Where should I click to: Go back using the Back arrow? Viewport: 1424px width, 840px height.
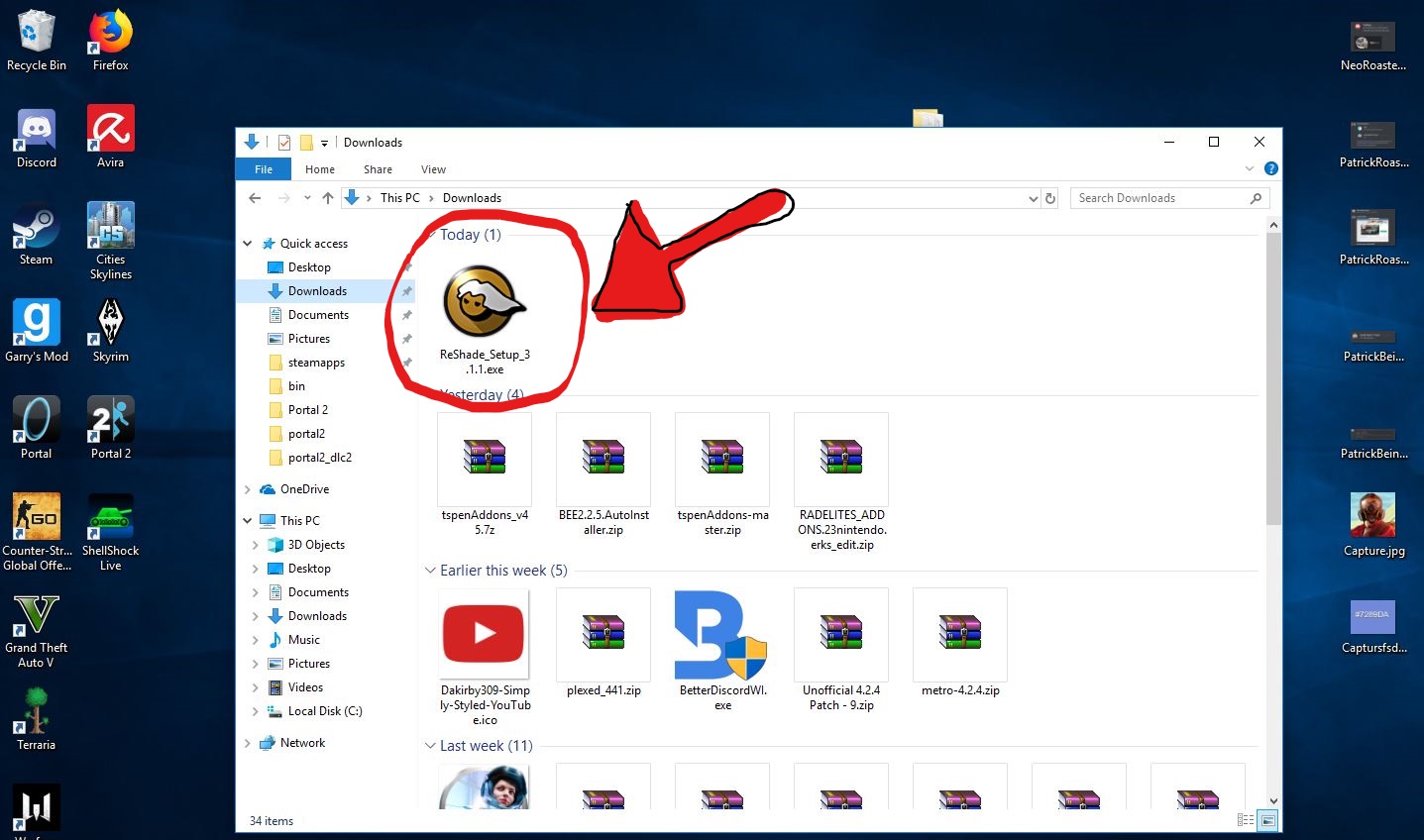[x=255, y=198]
